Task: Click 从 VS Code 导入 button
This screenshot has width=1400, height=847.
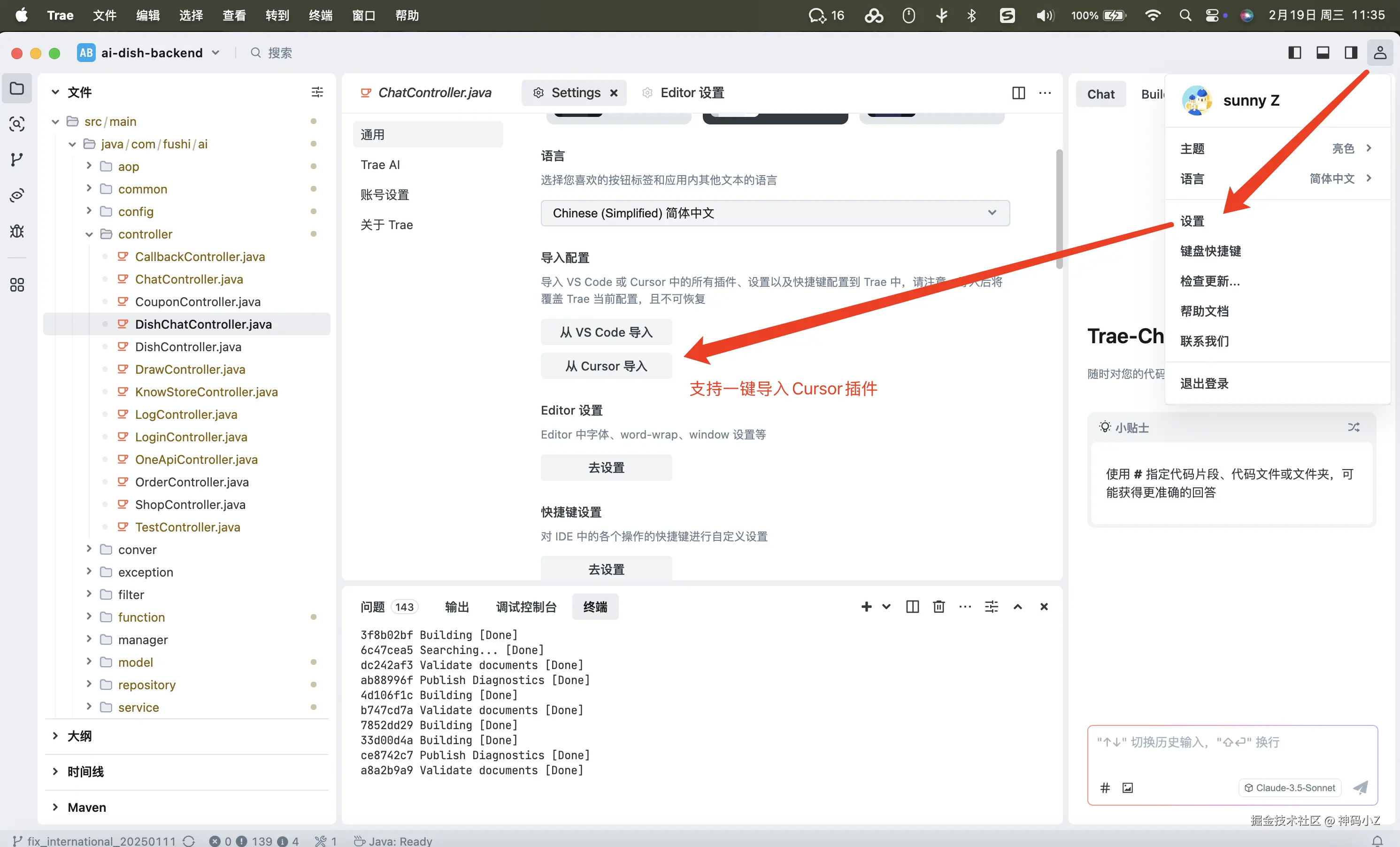Action: coord(606,332)
